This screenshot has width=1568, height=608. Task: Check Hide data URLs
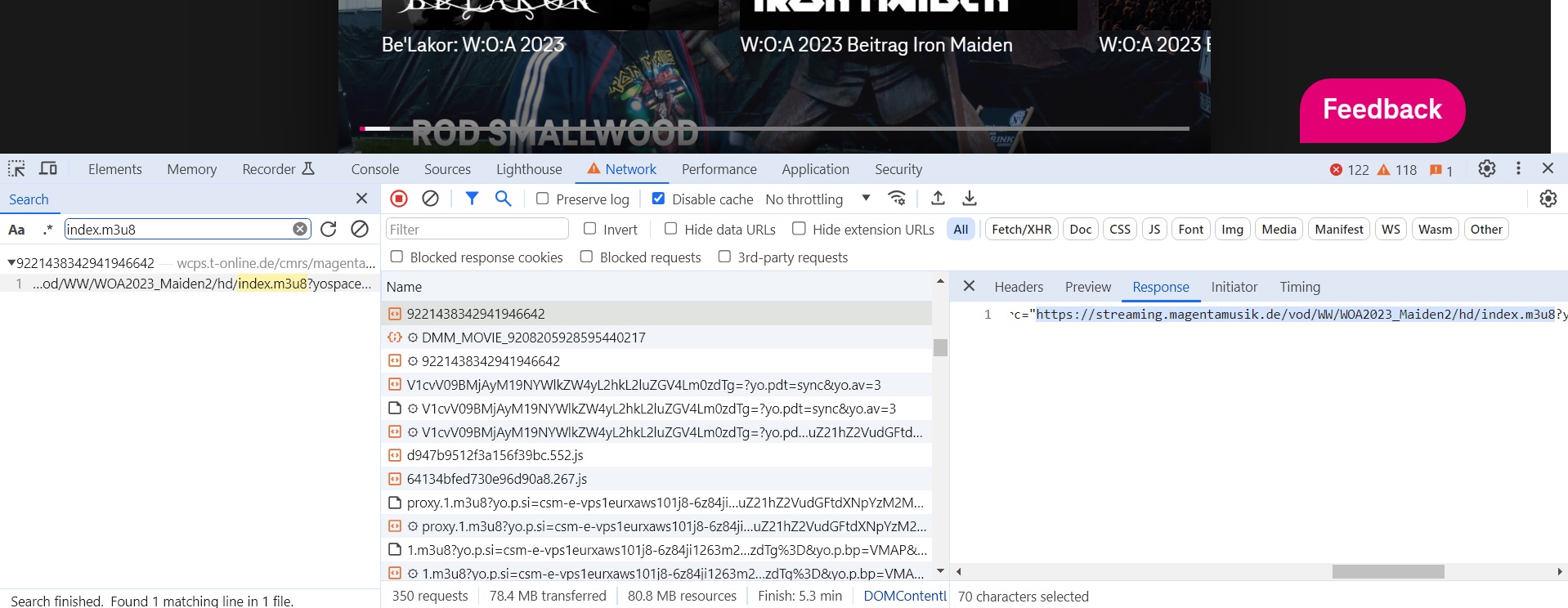(670, 229)
